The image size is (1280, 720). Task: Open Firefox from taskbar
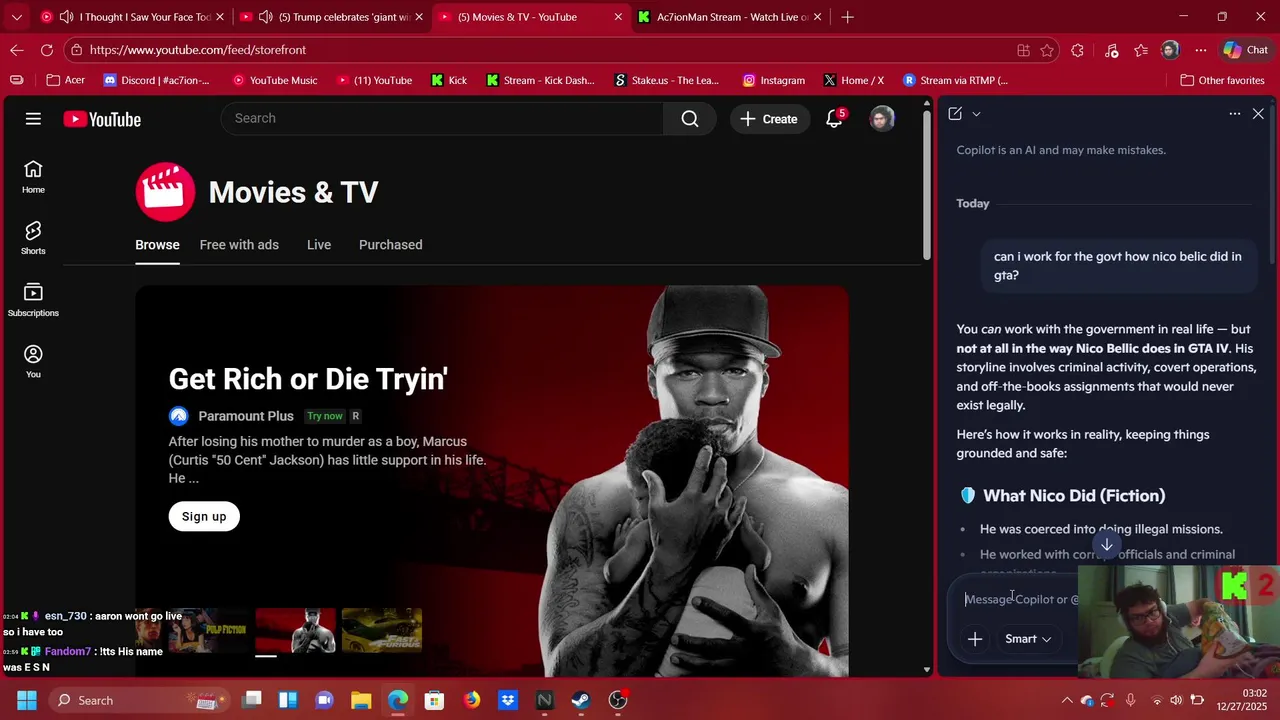point(471,700)
